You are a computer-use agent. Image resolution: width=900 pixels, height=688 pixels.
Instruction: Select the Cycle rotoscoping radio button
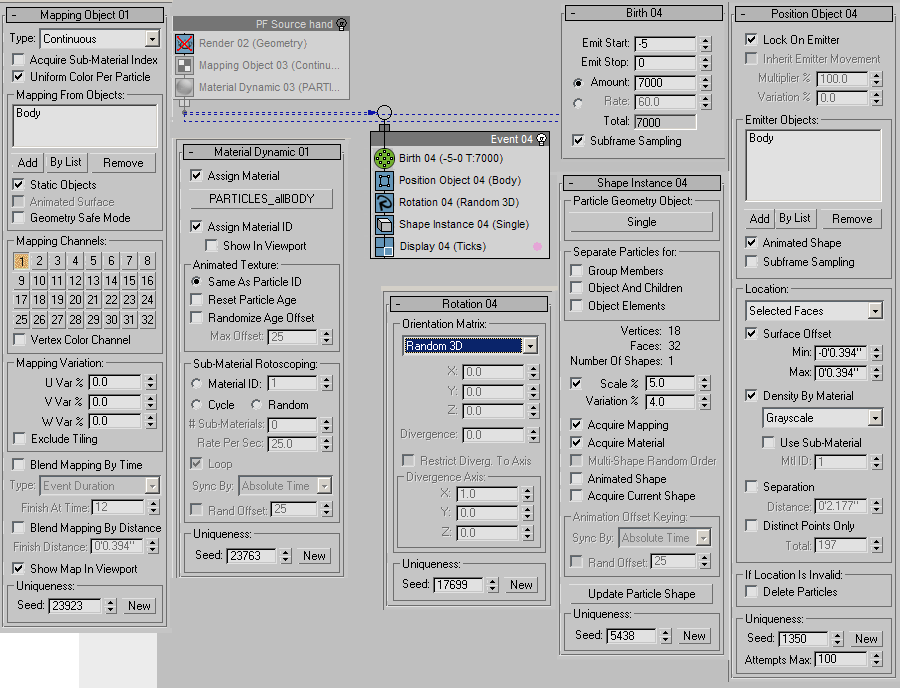click(196, 405)
